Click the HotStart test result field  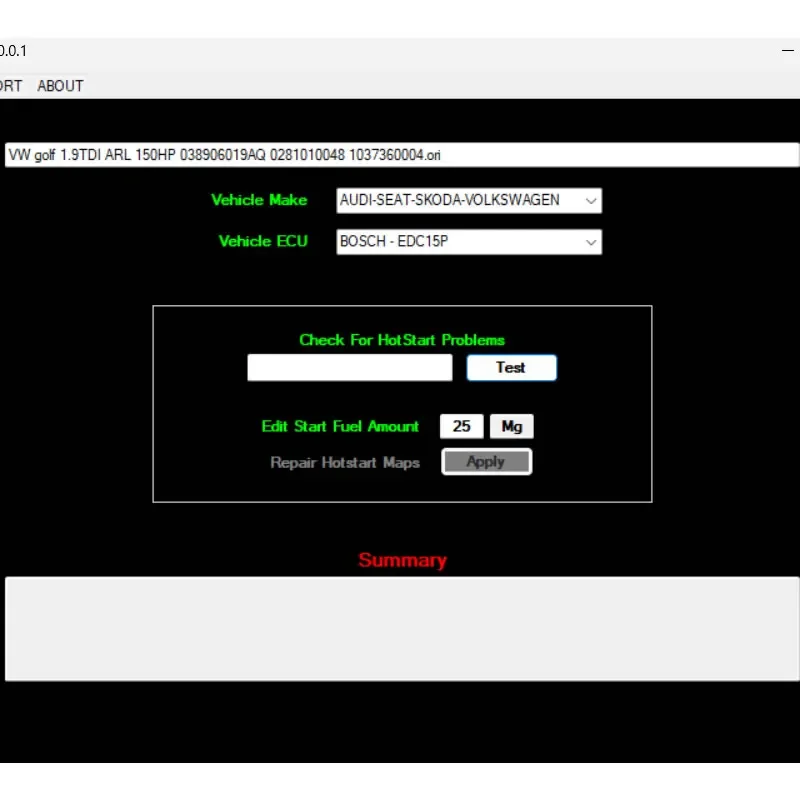click(349, 367)
